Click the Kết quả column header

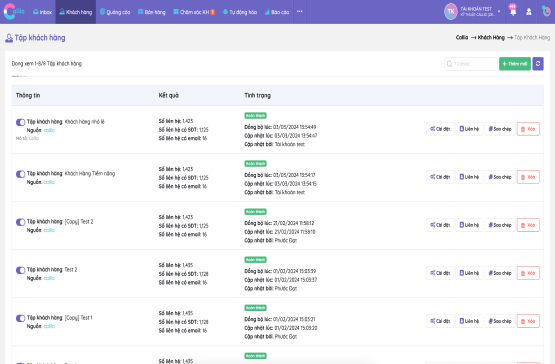(168, 95)
